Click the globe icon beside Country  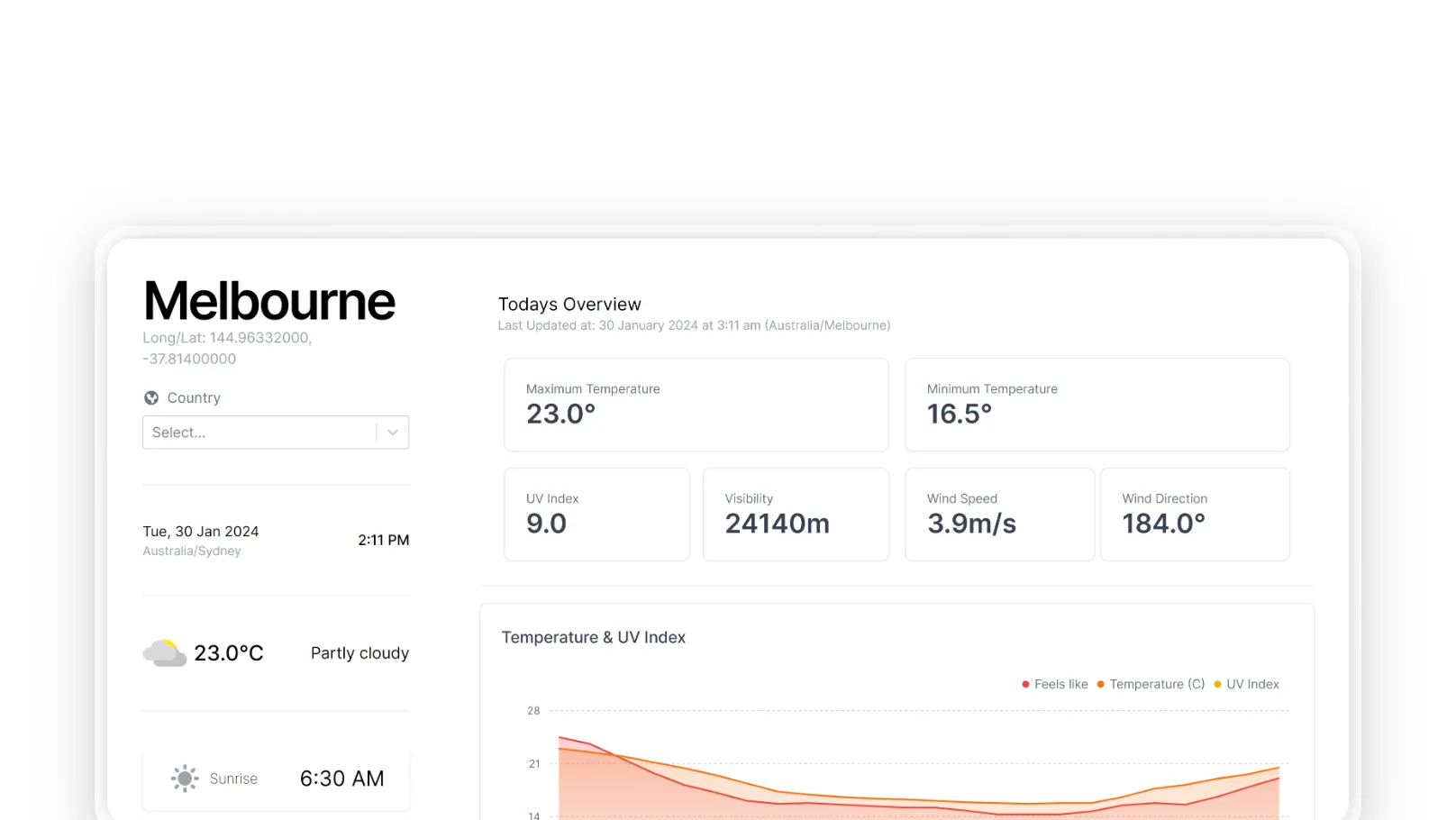[x=151, y=397]
